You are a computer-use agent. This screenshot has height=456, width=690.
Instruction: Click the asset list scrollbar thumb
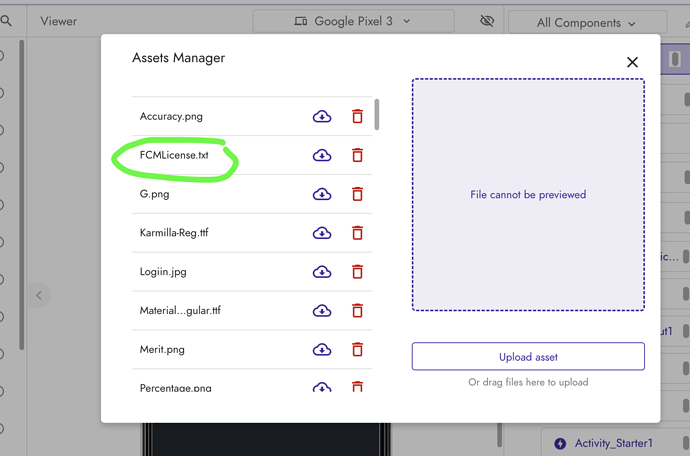pyautogui.click(x=377, y=114)
